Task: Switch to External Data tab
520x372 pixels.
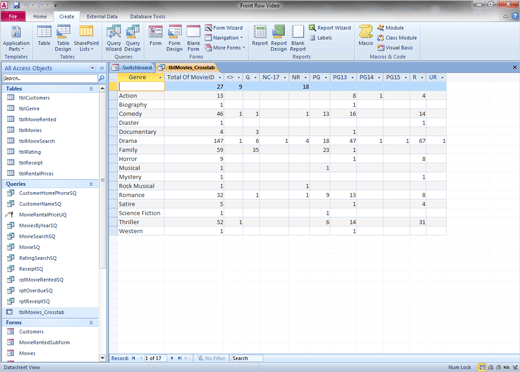Action: (102, 16)
